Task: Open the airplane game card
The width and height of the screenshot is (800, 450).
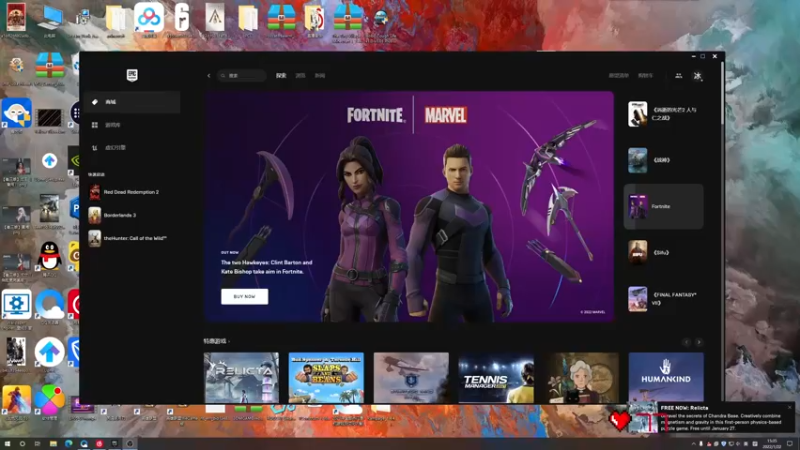Action: [411, 378]
